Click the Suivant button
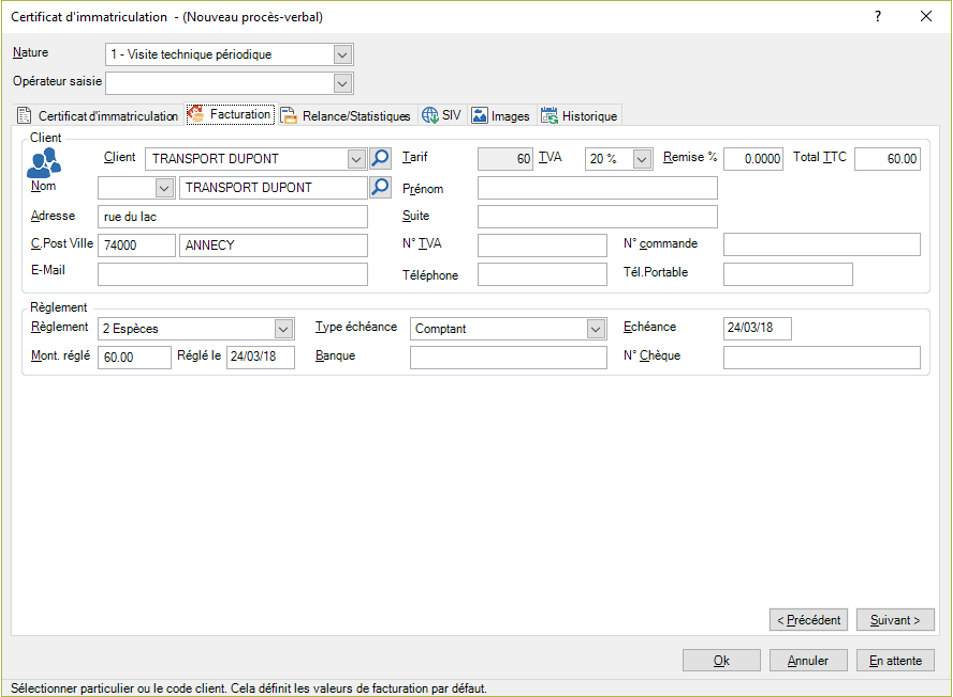Screen dimensions: 953x697 [x=894, y=619]
